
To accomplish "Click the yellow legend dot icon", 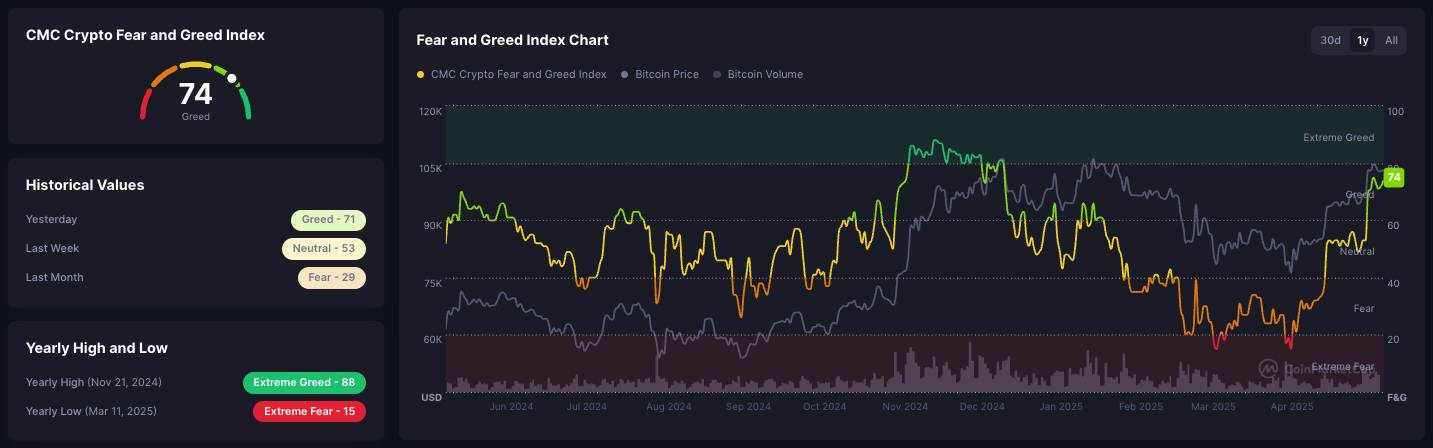I will (x=420, y=75).
